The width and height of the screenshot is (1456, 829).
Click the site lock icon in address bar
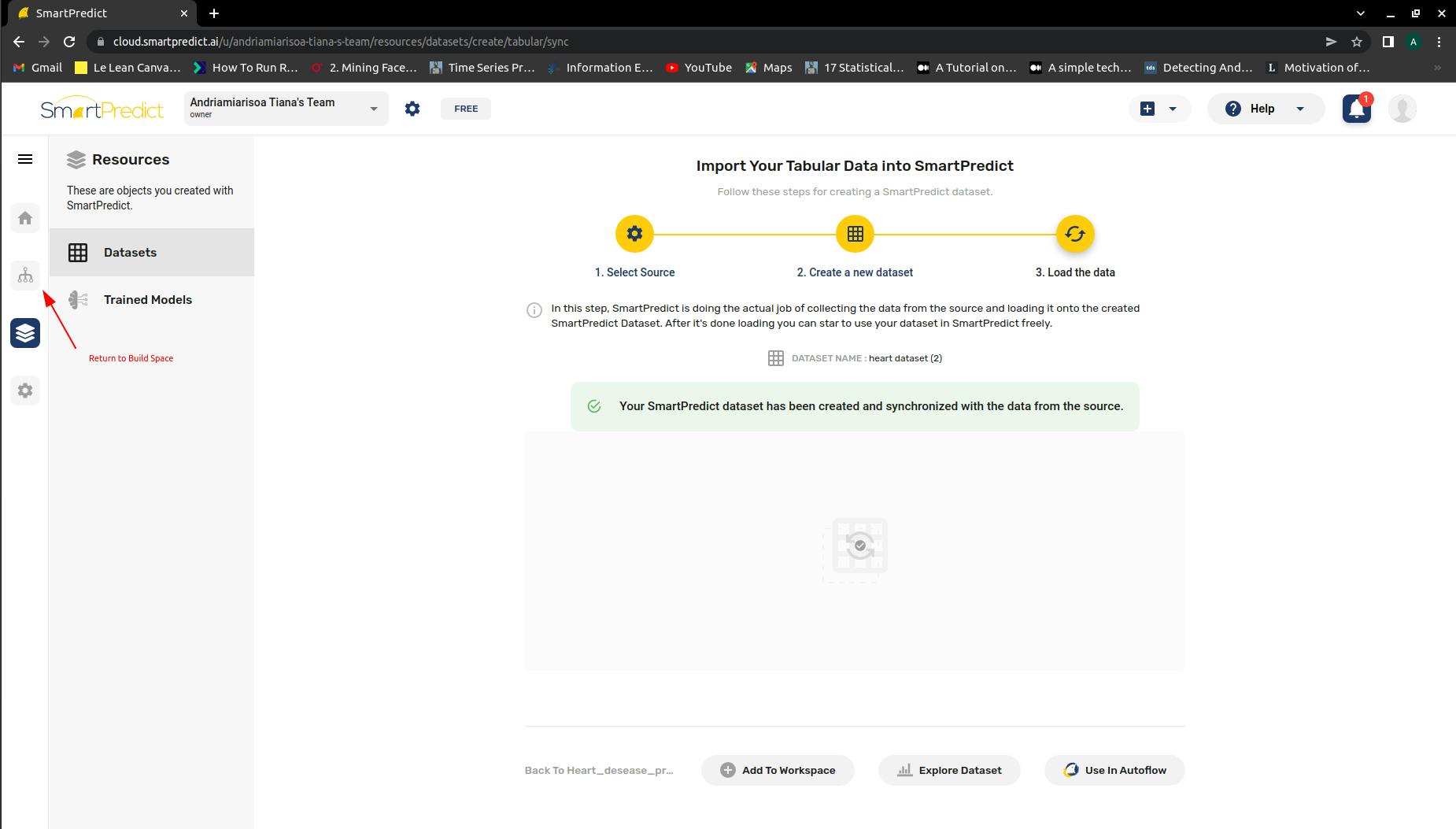[x=99, y=42]
